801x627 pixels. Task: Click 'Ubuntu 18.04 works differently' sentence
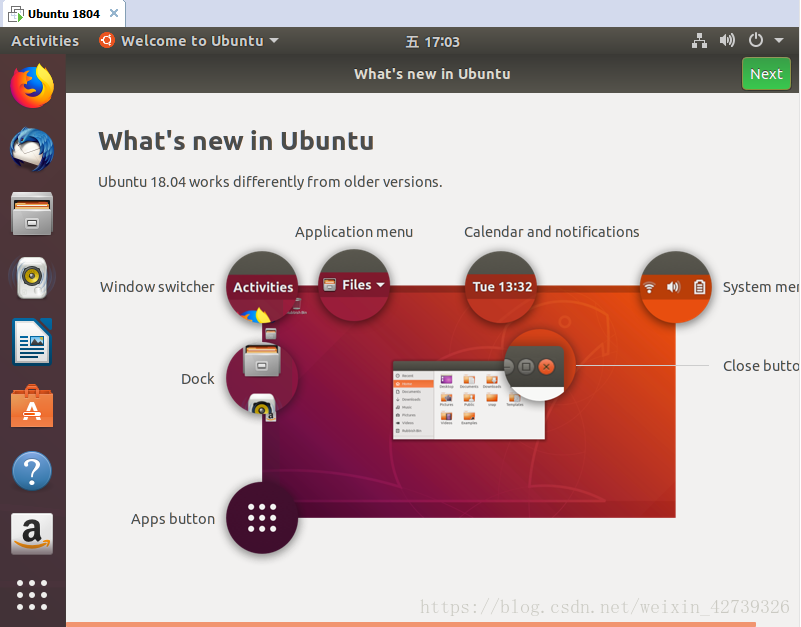coord(270,182)
